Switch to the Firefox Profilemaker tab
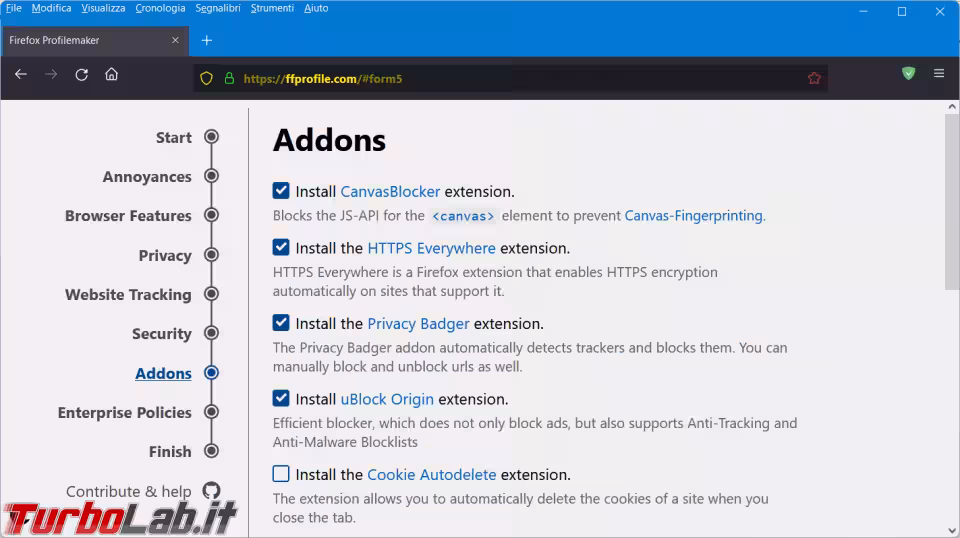This screenshot has height=538, width=960. (95, 40)
